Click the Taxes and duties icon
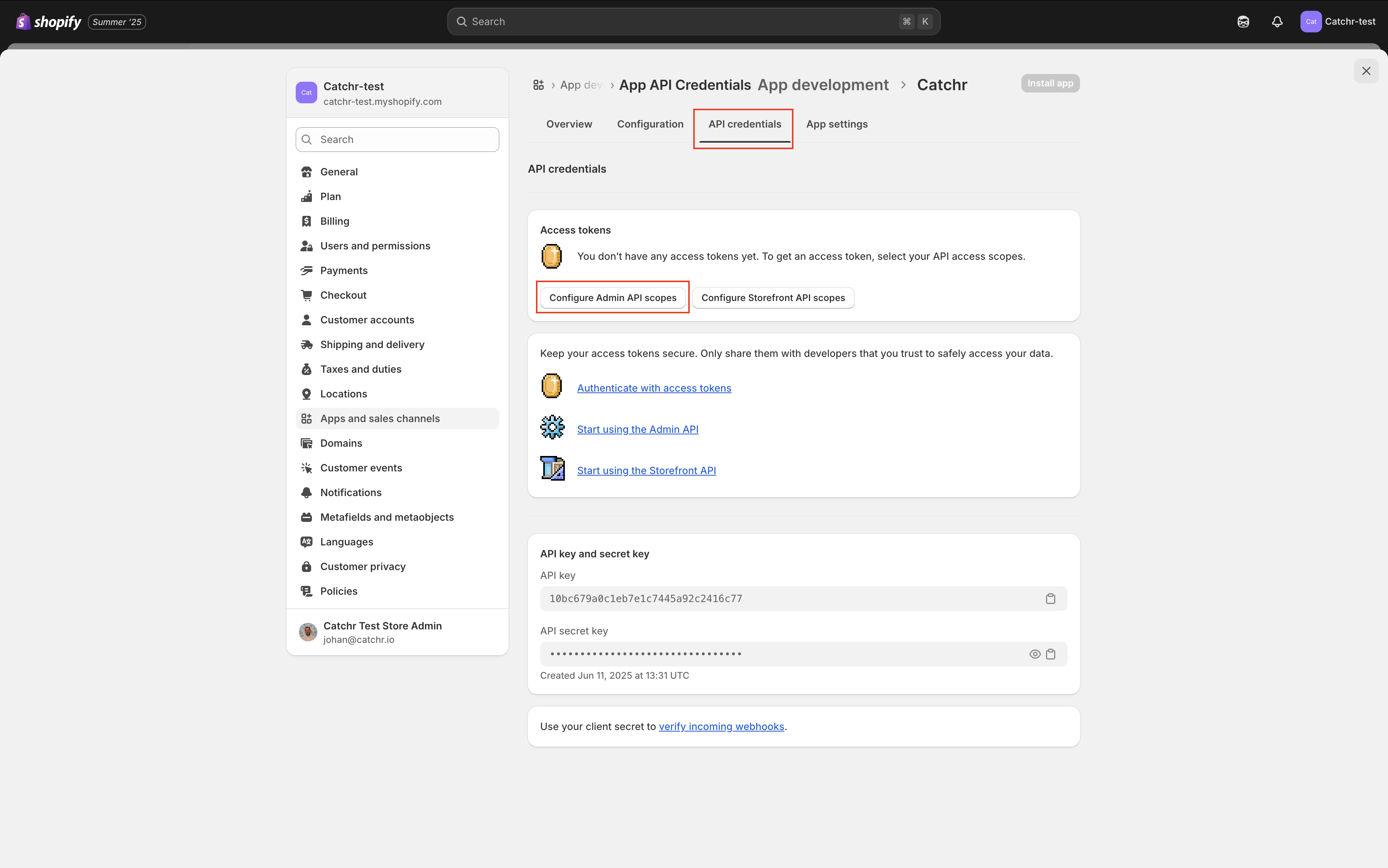This screenshot has height=868, width=1388. coord(307,369)
